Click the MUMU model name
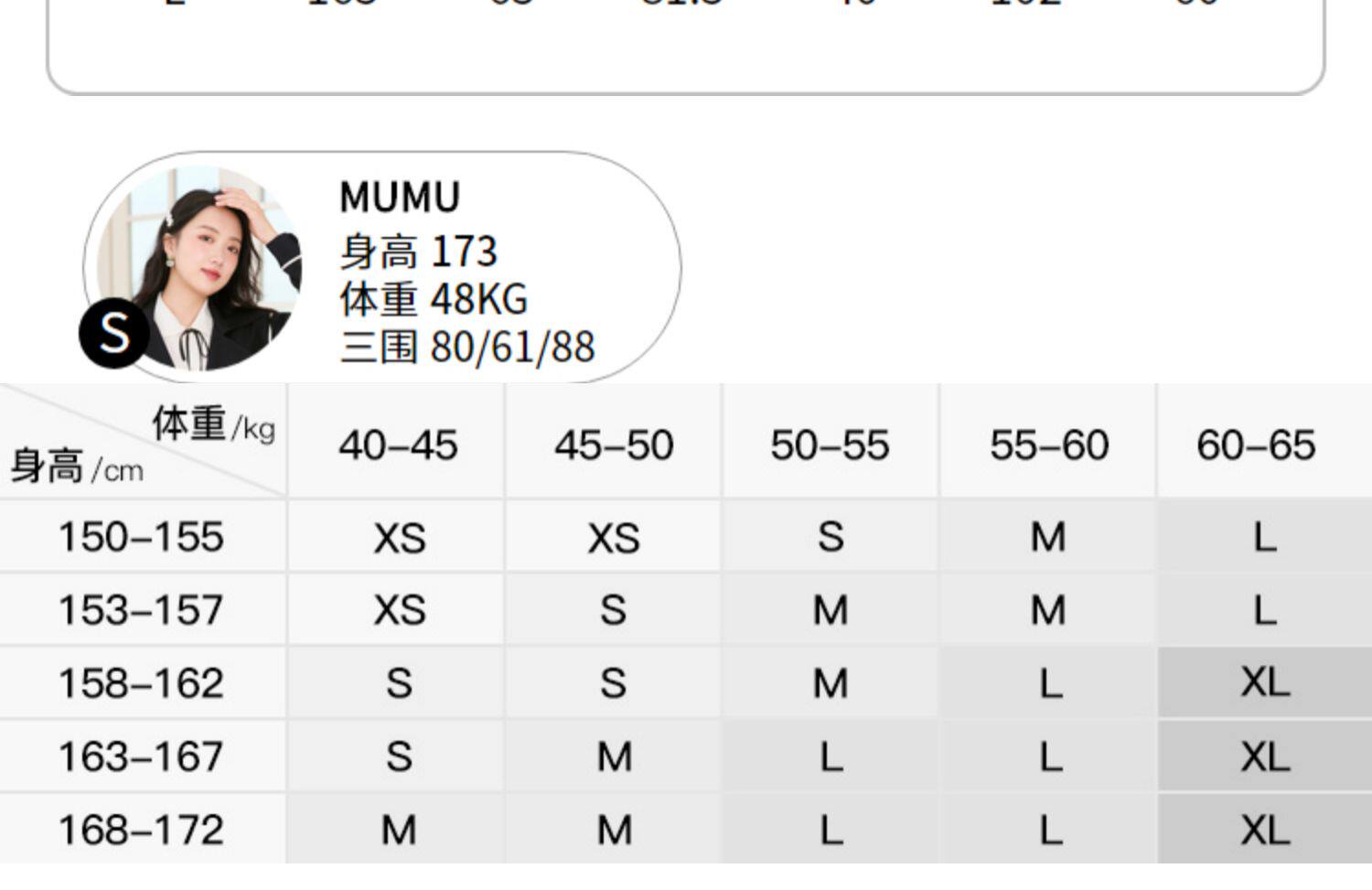1372x890 pixels. (x=400, y=198)
